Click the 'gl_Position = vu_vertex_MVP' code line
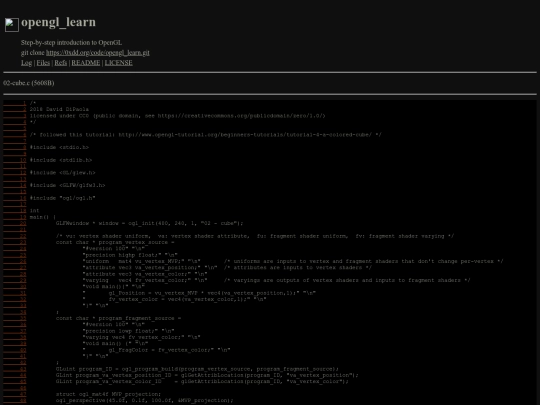The image size is (540, 405). coord(199,293)
